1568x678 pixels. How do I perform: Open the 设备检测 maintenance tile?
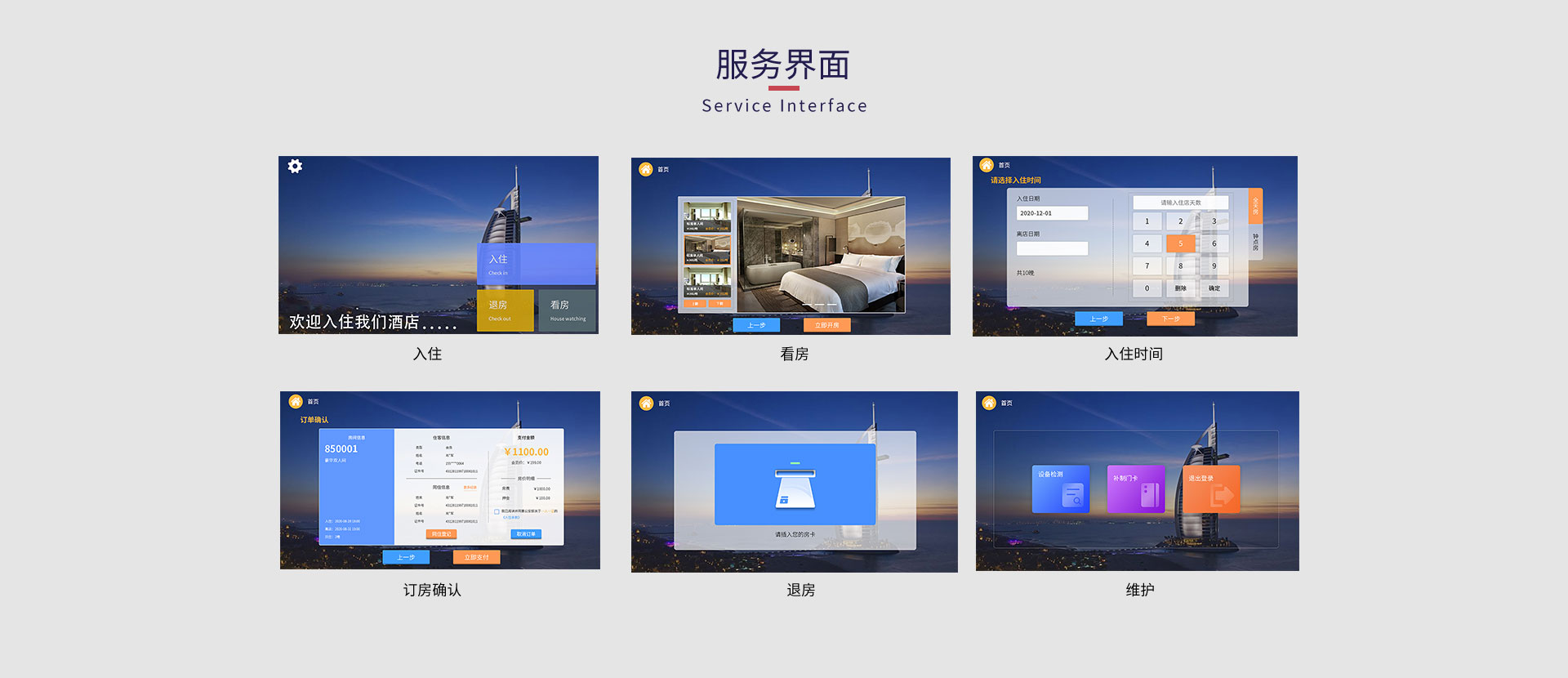pyautogui.click(x=1061, y=489)
